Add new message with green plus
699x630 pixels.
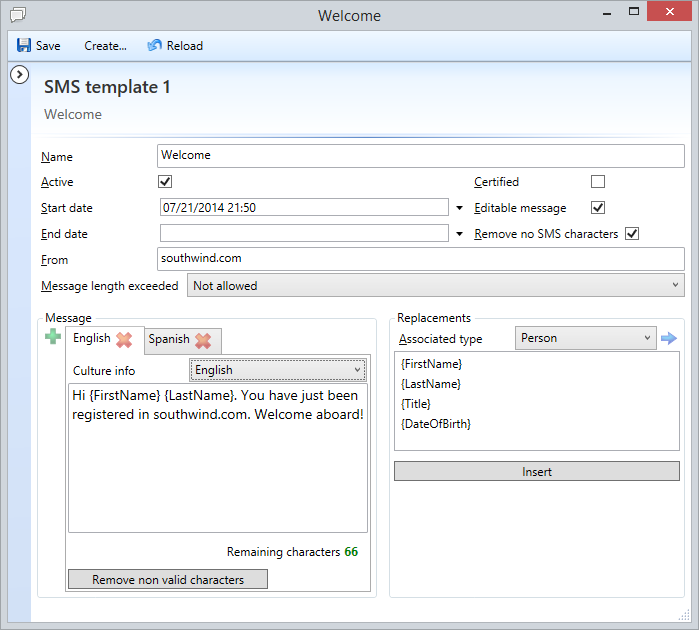coord(53,338)
